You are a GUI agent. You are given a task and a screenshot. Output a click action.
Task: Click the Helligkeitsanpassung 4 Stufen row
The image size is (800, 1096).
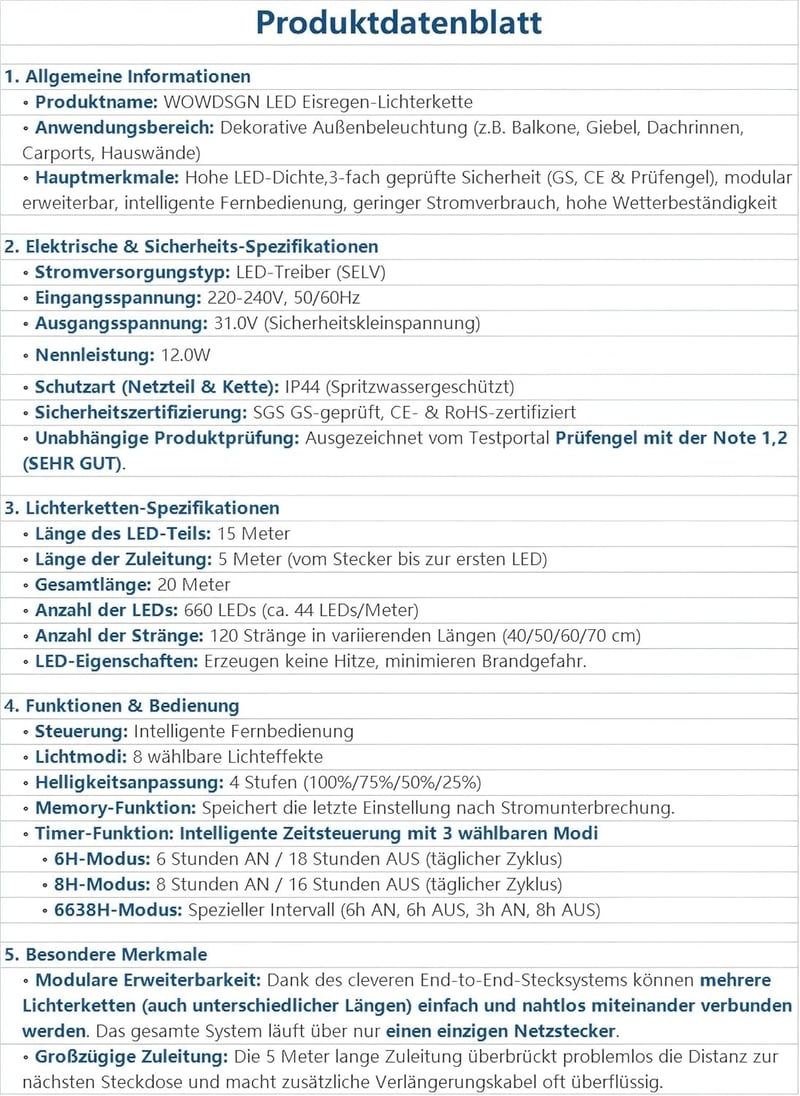click(400, 782)
